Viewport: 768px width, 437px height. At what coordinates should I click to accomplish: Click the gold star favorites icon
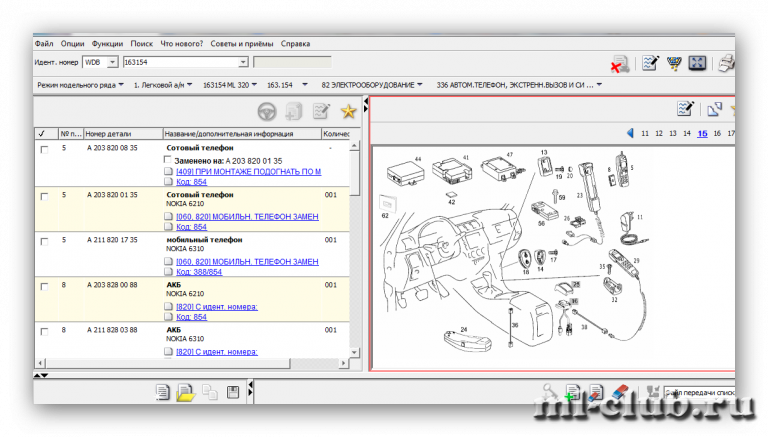[348, 112]
